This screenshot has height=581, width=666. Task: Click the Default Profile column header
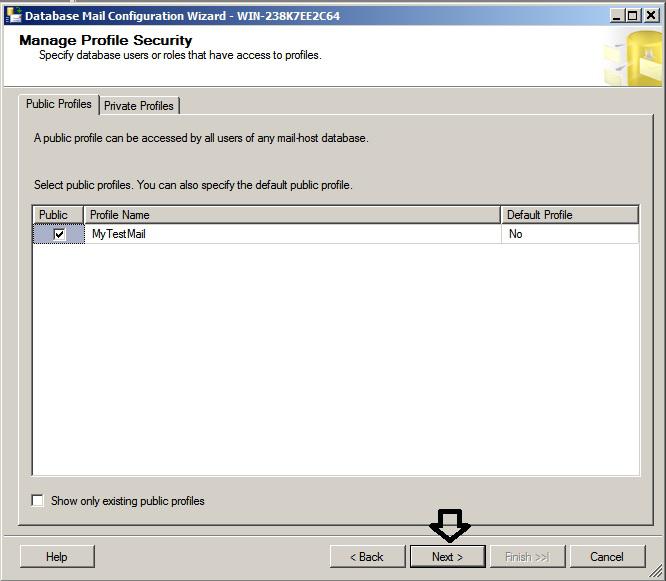pyautogui.click(x=570, y=215)
